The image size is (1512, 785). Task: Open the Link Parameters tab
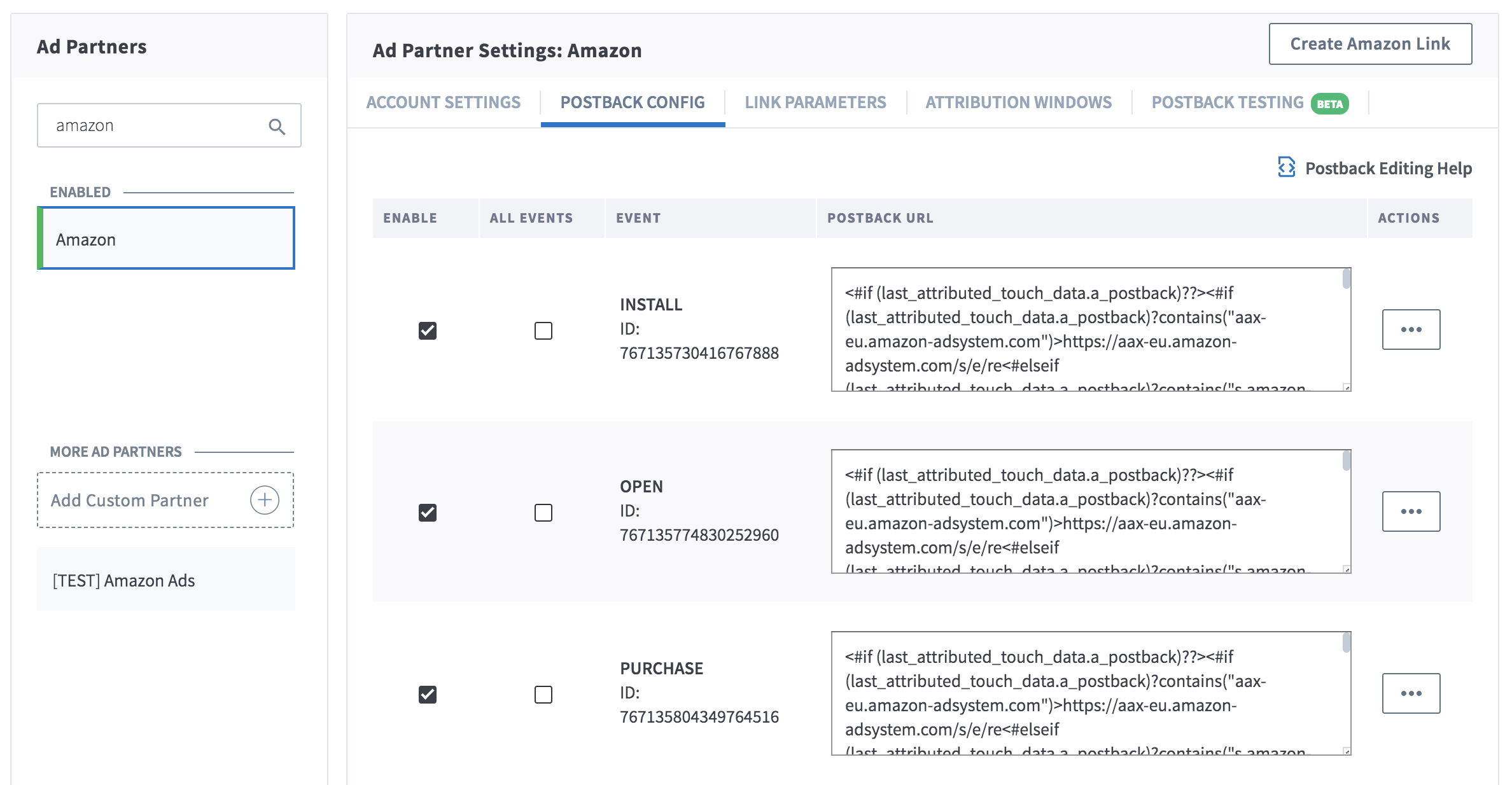point(815,102)
